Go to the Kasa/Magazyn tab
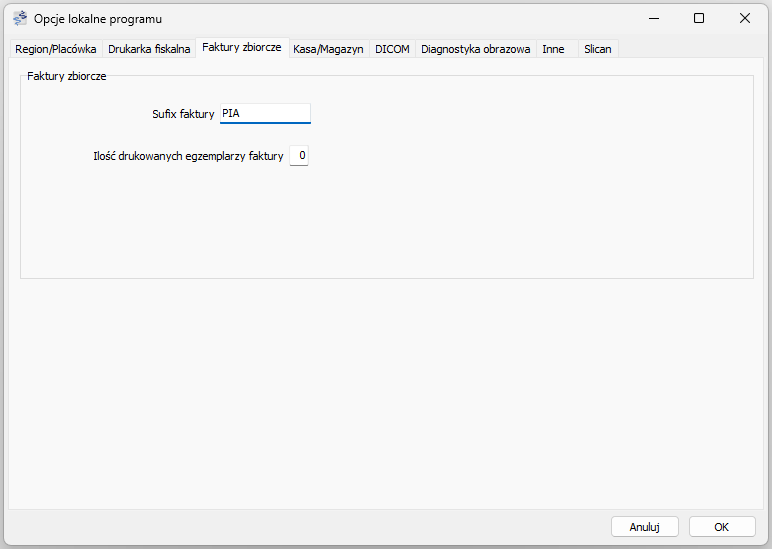Image resolution: width=772 pixels, height=549 pixels. click(x=328, y=48)
